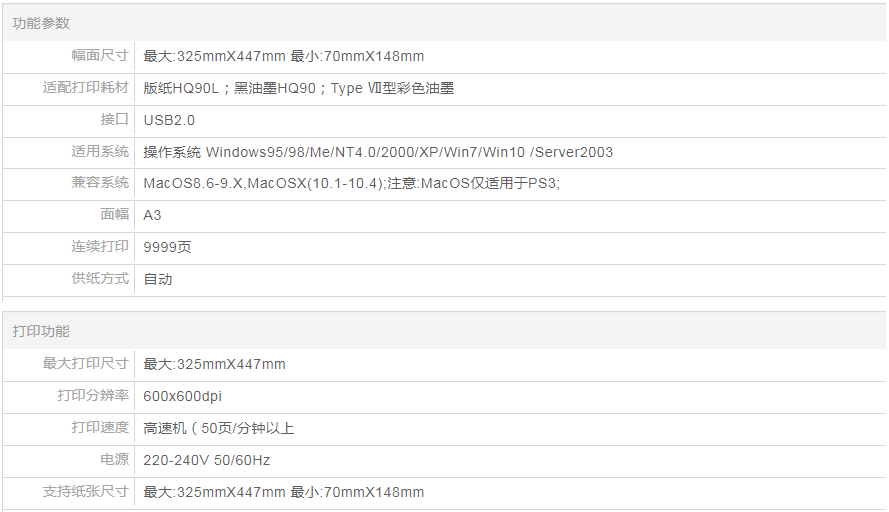
Task: Click the 适用系统 row label
Action: point(100,152)
